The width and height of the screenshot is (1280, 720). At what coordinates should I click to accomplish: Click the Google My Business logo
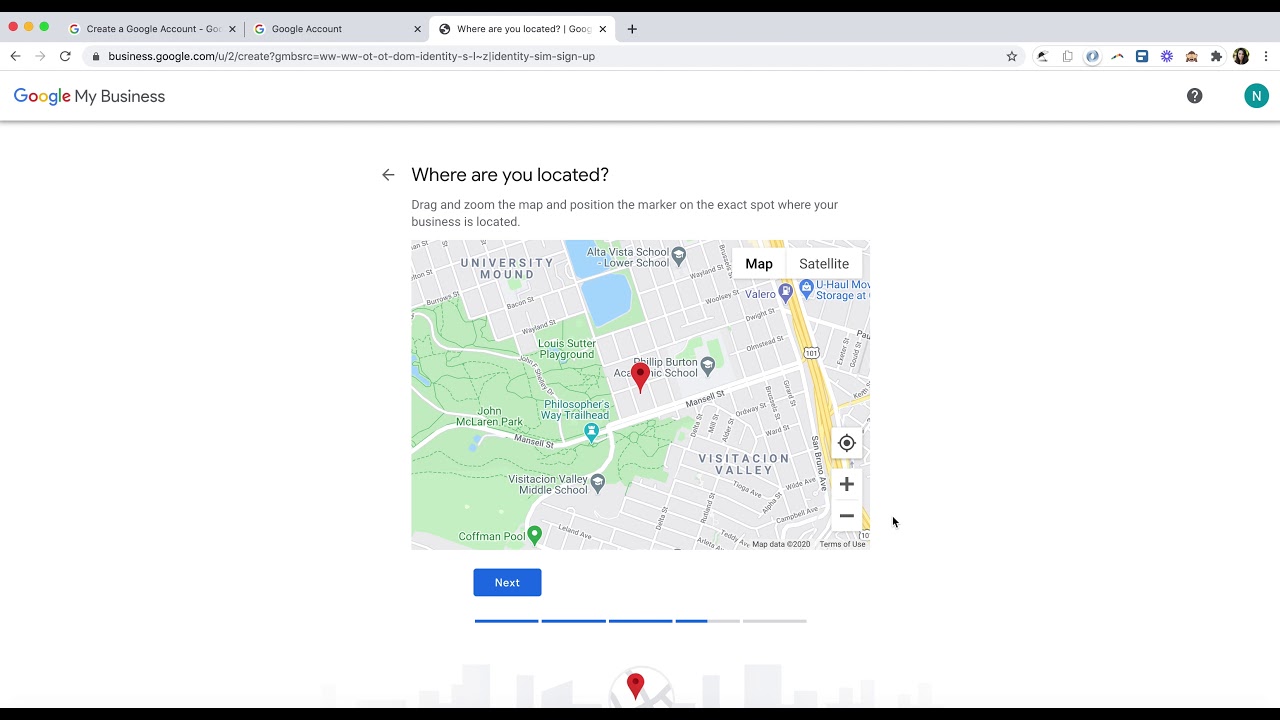pos(89,96)
